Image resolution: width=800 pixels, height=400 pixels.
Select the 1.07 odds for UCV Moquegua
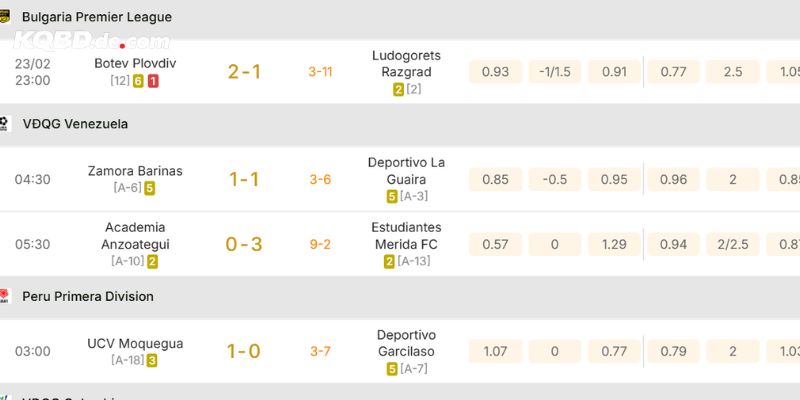tap(495, 351)
